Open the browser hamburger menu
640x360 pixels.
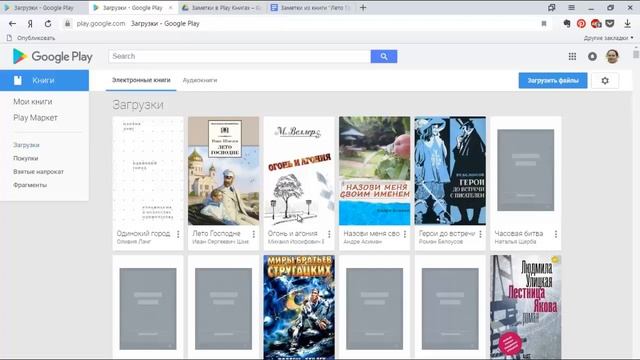click(571, 7)
